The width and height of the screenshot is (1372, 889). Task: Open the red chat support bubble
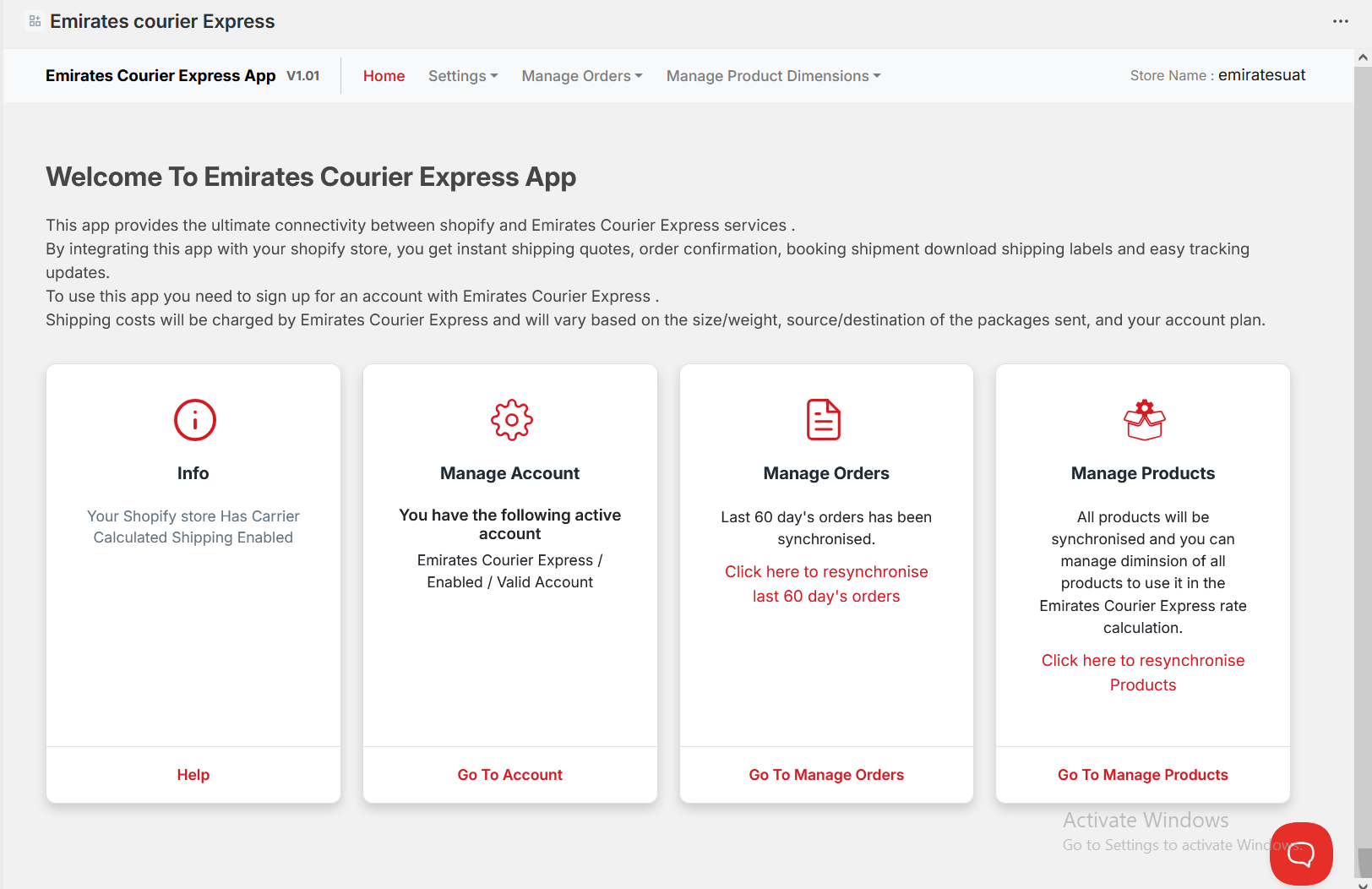click(1301, 854)
